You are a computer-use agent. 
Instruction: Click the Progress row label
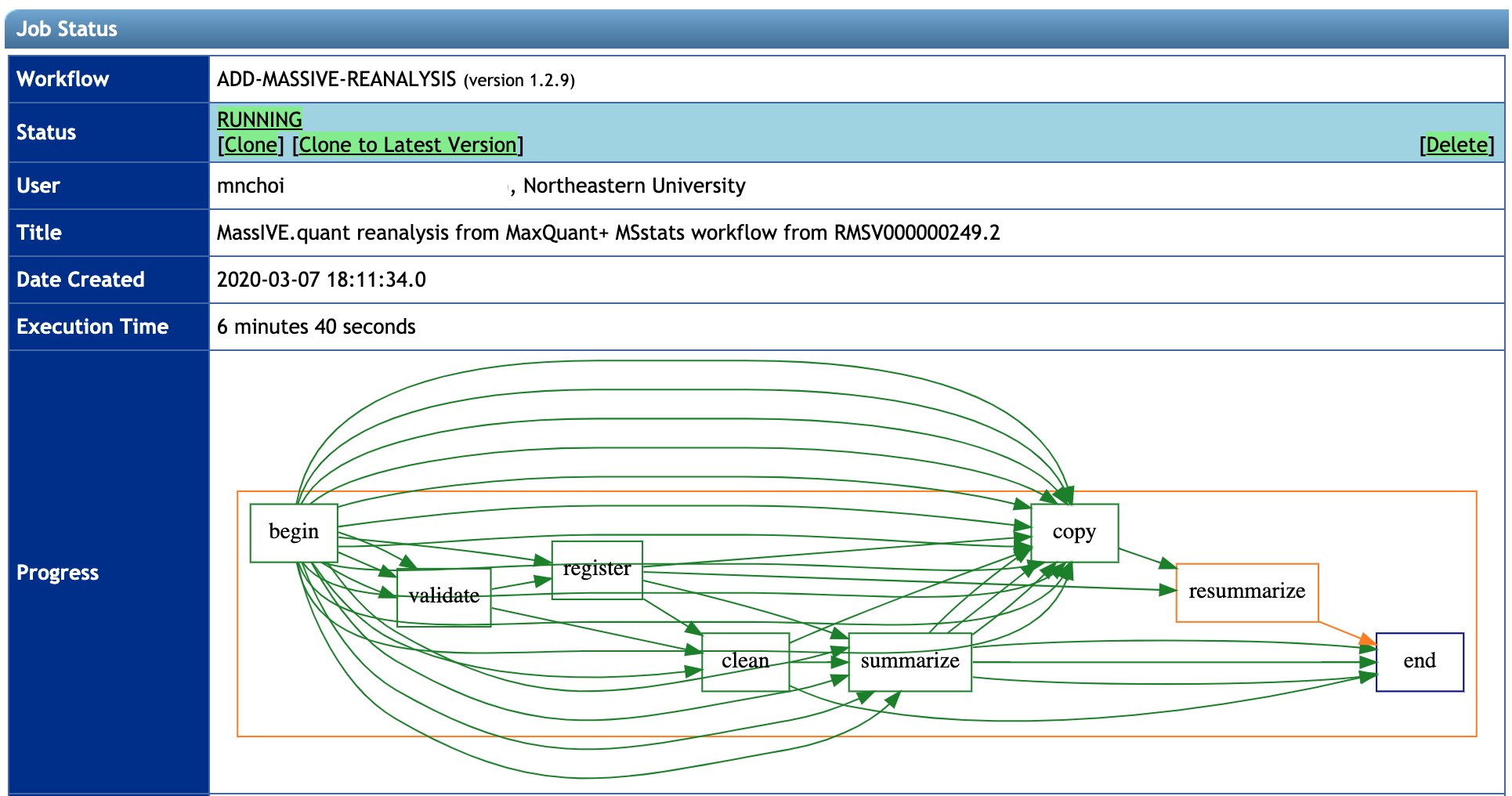(58, 573)
